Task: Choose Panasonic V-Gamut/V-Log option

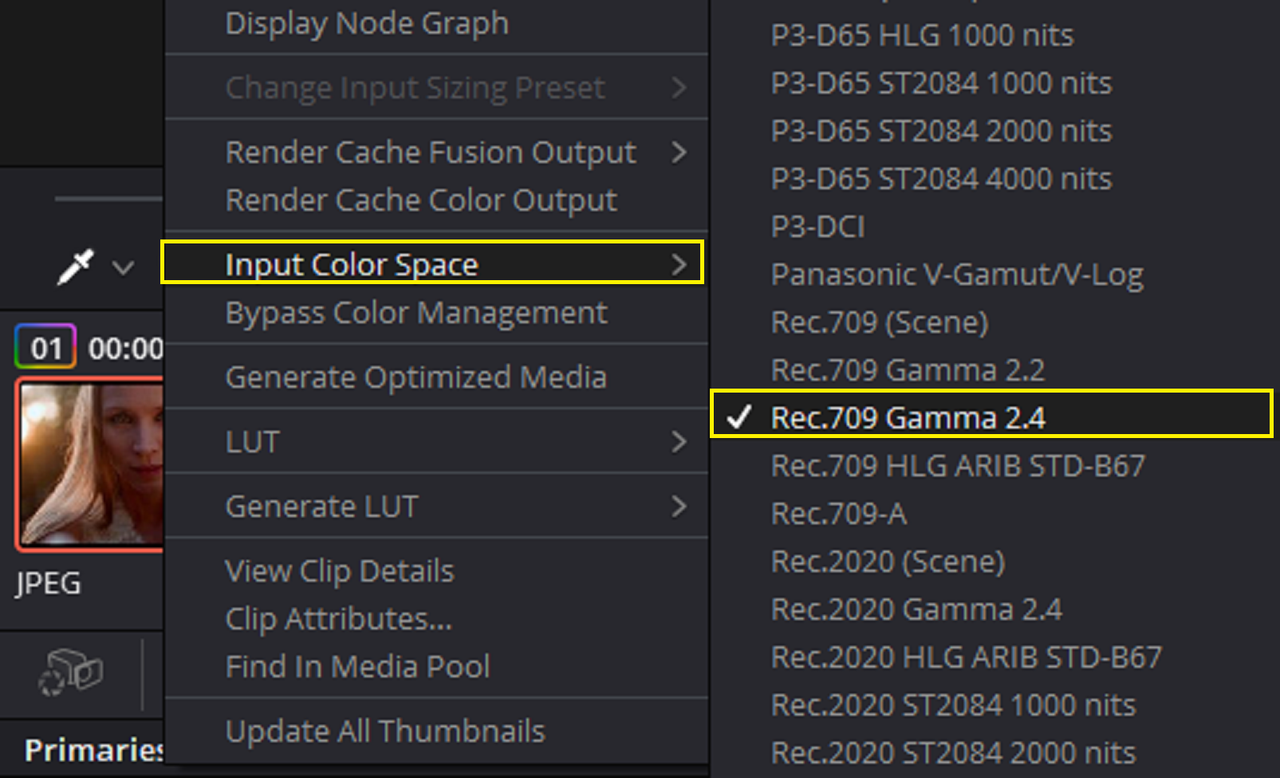Action: coord(957,274)
